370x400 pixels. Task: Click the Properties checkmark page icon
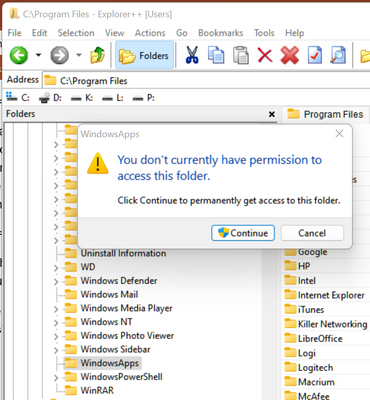(314, 55)
